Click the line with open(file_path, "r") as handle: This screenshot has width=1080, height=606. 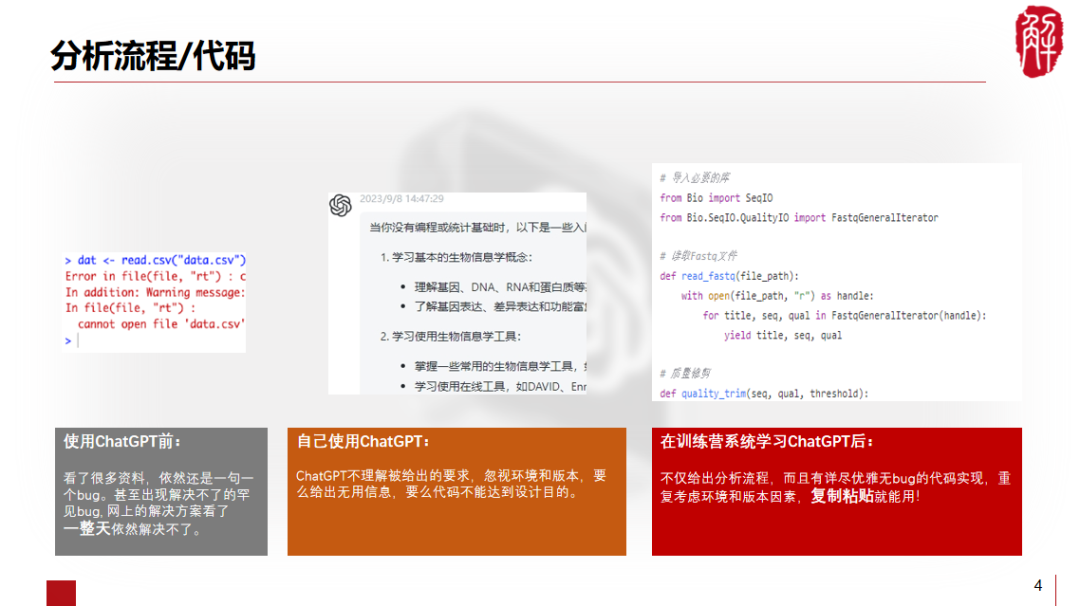[777, 295]
